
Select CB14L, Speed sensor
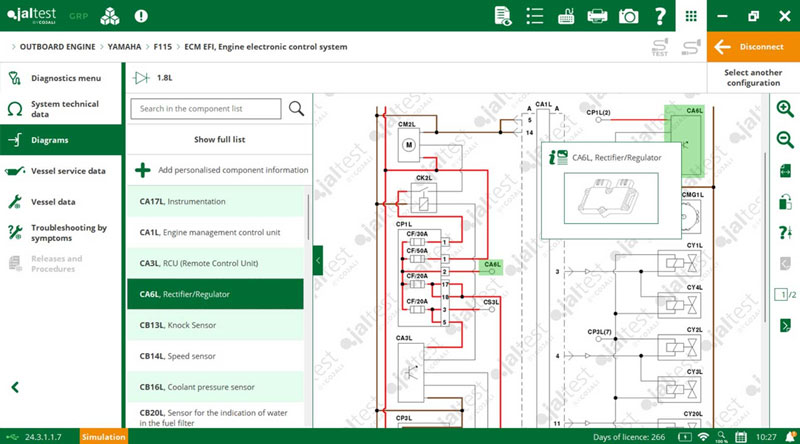[215, 356]
